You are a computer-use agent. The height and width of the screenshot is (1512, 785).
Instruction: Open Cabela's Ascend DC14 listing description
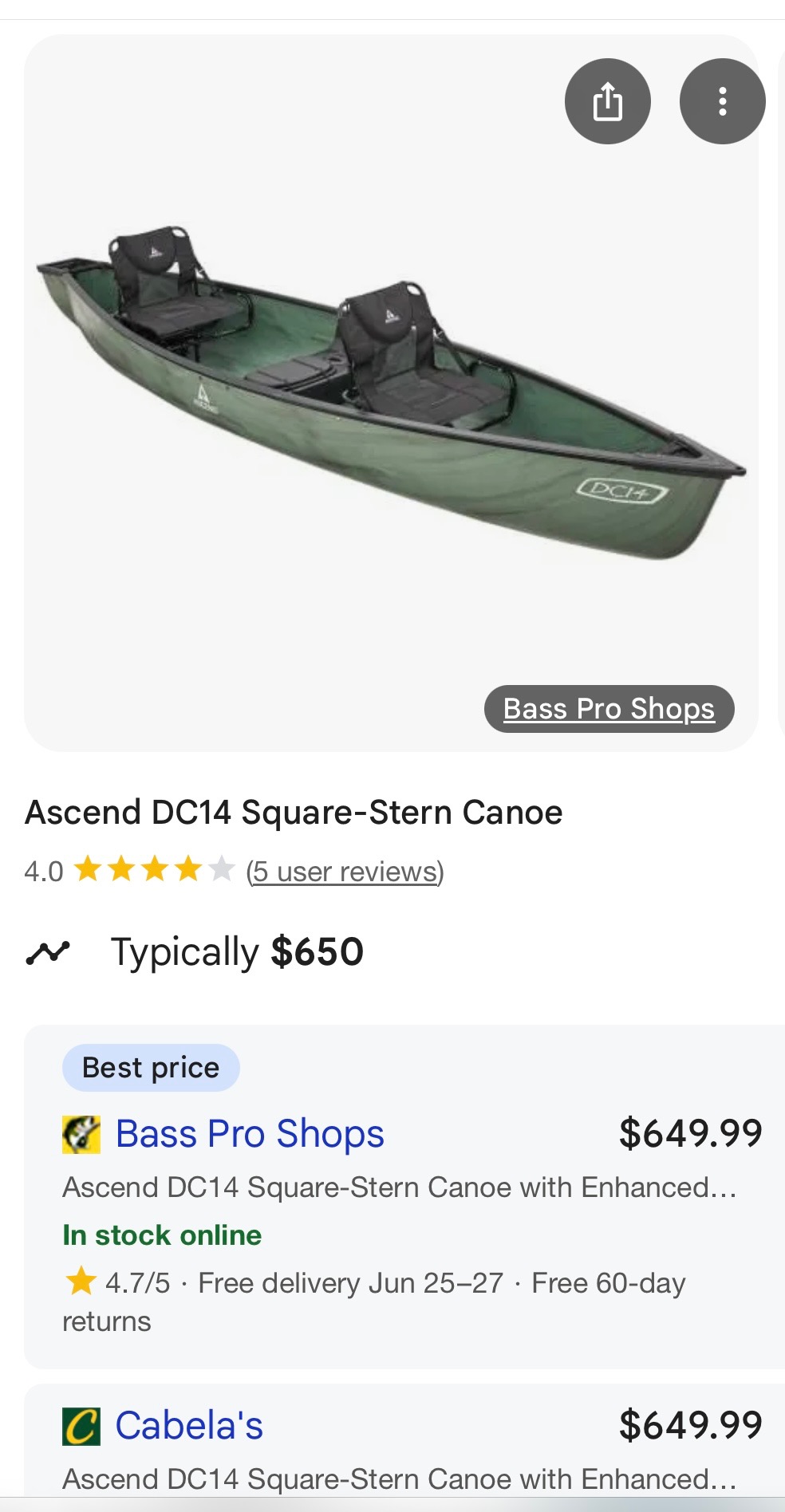[x=399, y=1479]
